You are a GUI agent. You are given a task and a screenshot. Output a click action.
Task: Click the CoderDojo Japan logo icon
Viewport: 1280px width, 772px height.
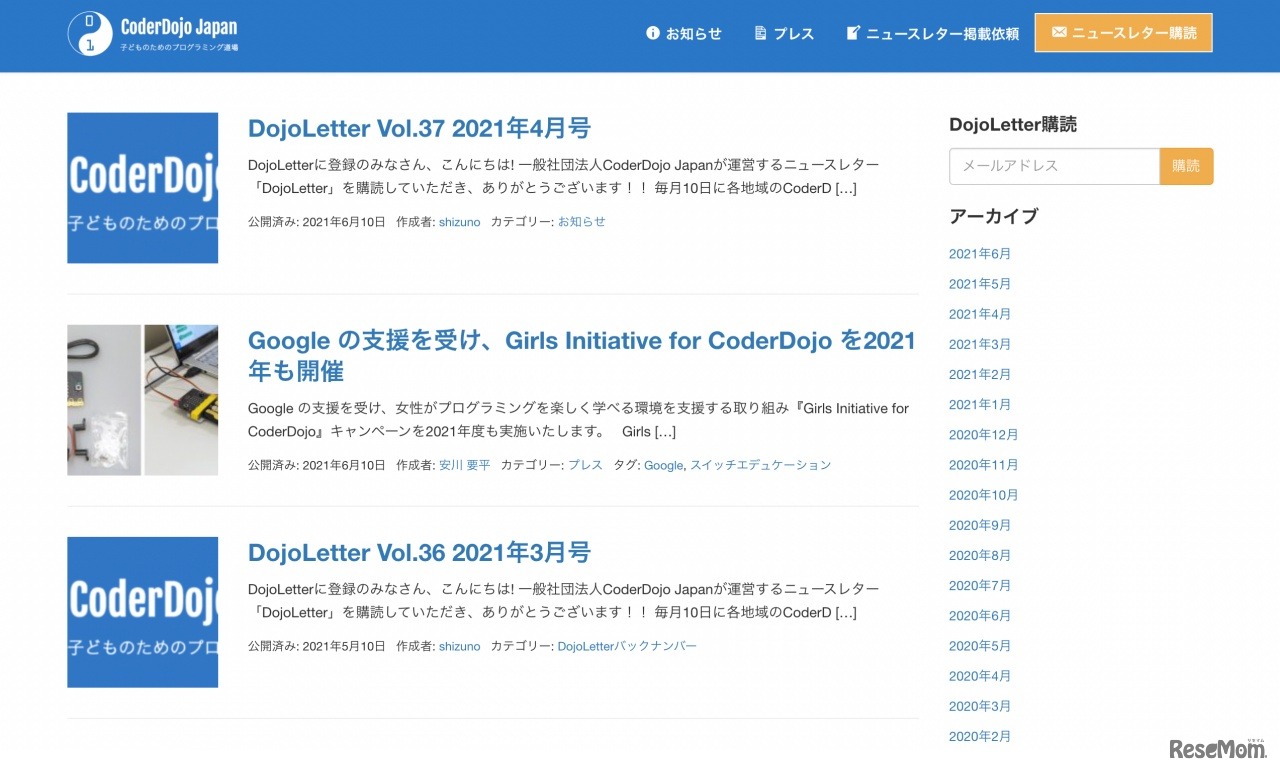pos(86,34)
